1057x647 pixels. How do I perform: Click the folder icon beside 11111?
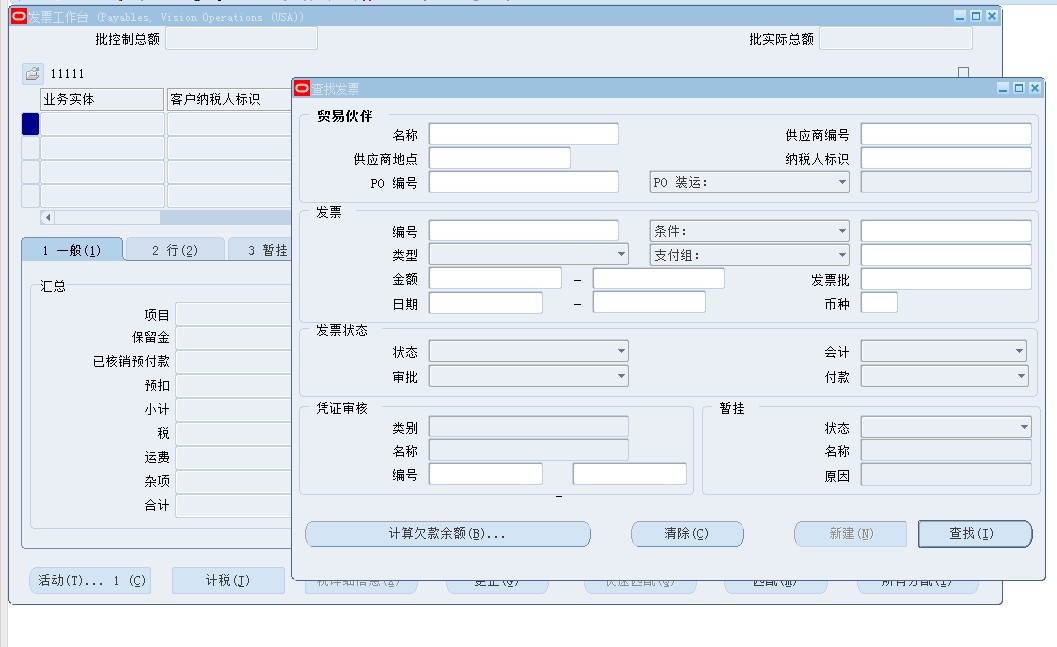pos(32,73)
